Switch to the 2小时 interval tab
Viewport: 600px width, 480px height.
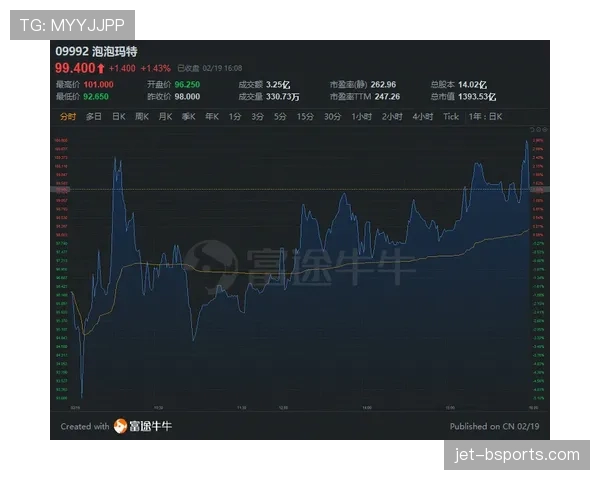(392, 116)
